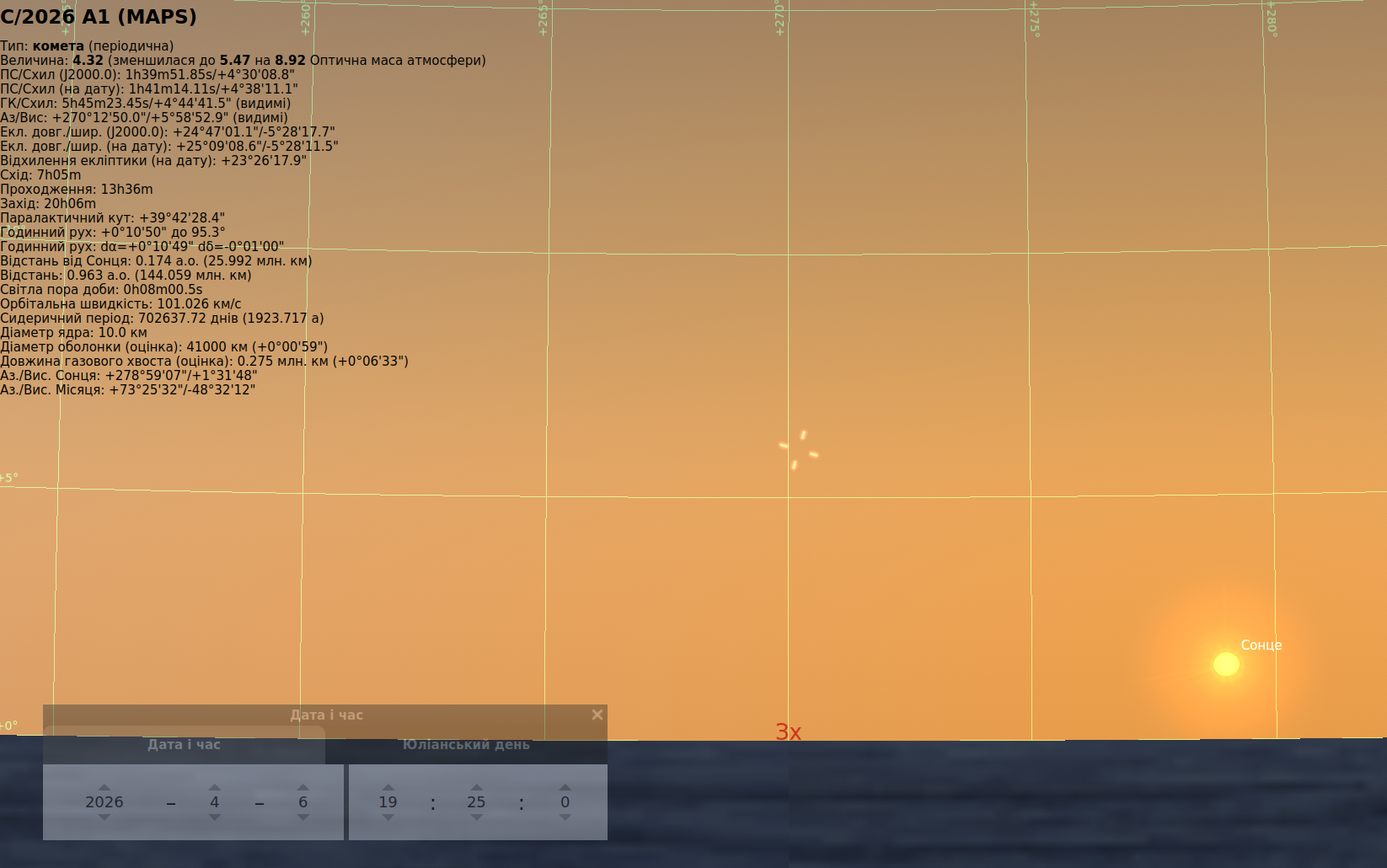The width and height of the screenshot is (1387, 868).
Task: Click the Діаметр оболонки (оцінка) line
Action: [163, 347]
